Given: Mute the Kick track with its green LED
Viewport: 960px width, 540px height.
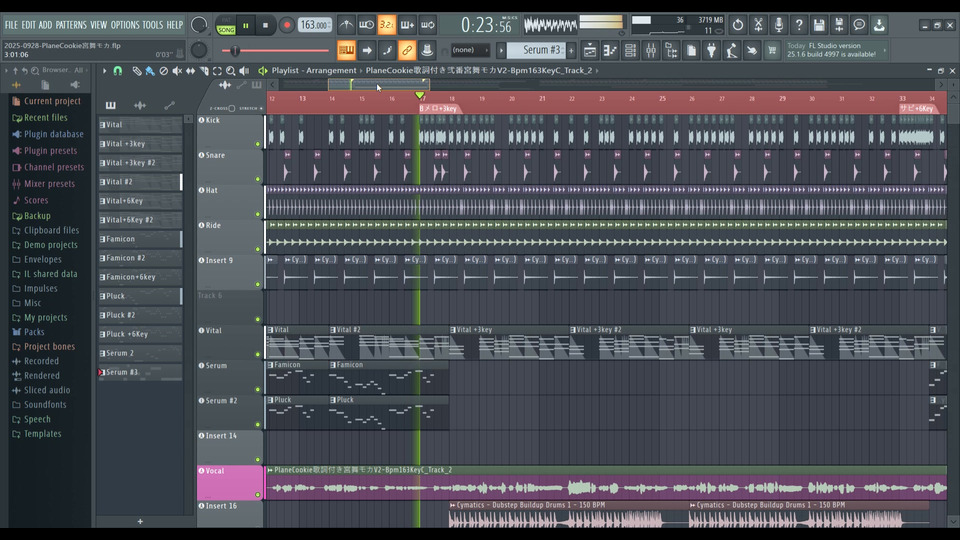Looking at the screenshot, I should point(258,144).
